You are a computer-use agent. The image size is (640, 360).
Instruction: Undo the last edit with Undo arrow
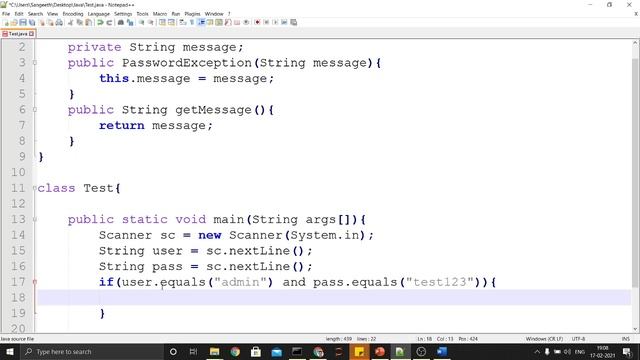pos(100,22)
